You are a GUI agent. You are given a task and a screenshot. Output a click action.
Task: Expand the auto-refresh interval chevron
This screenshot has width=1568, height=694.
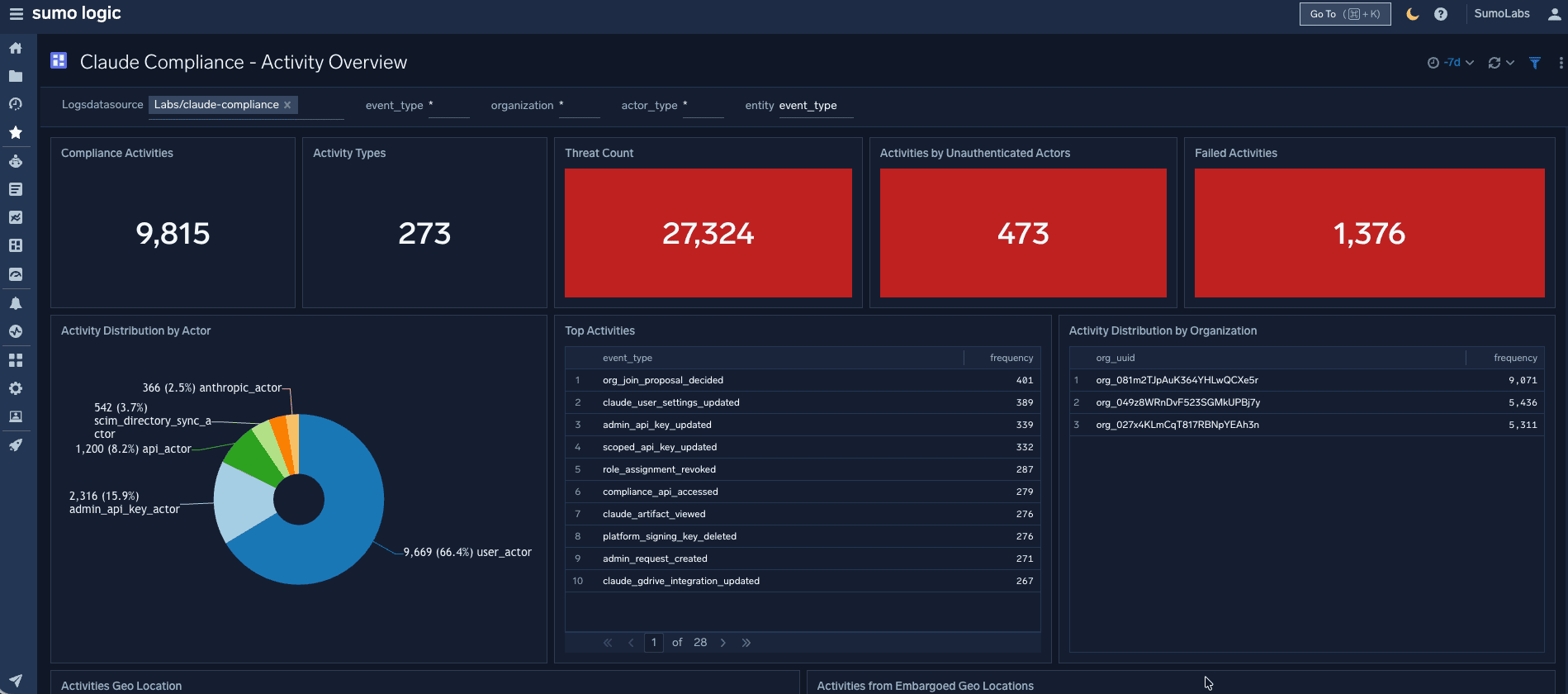1510,63
